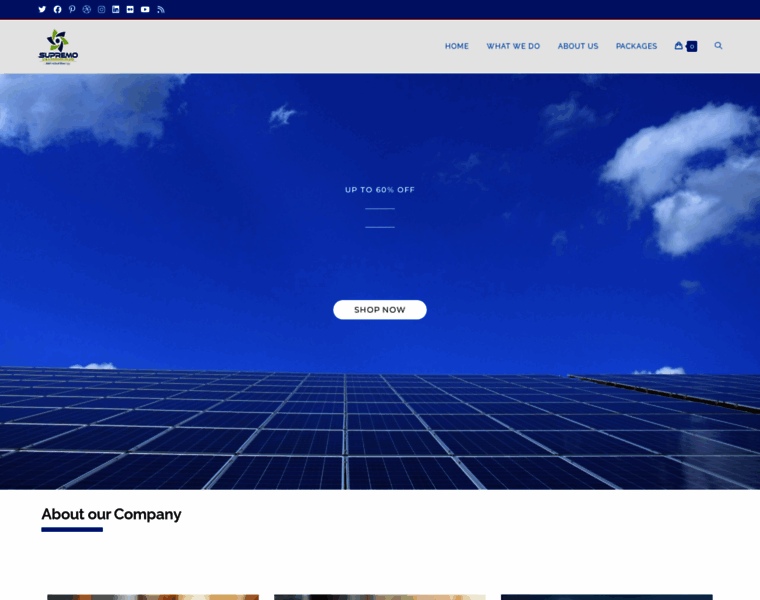Click the Supremo logo
Screen dimensions: 760x600
(58, 47)
